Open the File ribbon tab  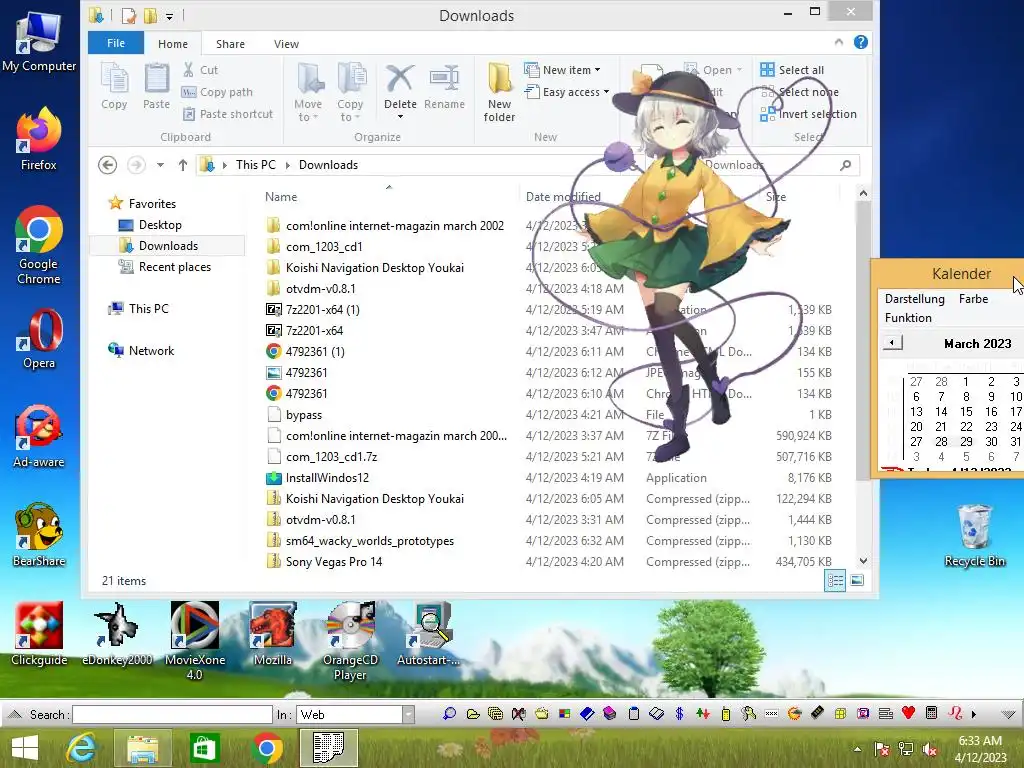[x=116, y=43]
